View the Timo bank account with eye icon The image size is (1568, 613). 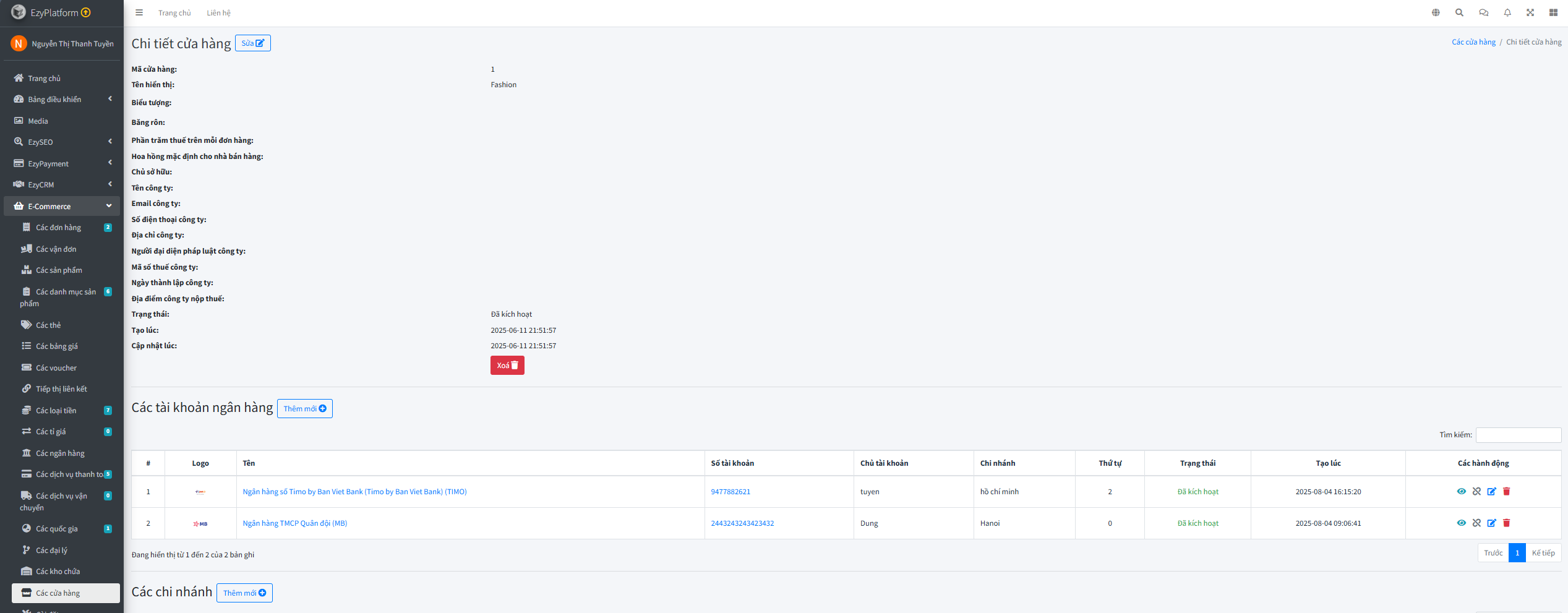[x=1461, y=491]
